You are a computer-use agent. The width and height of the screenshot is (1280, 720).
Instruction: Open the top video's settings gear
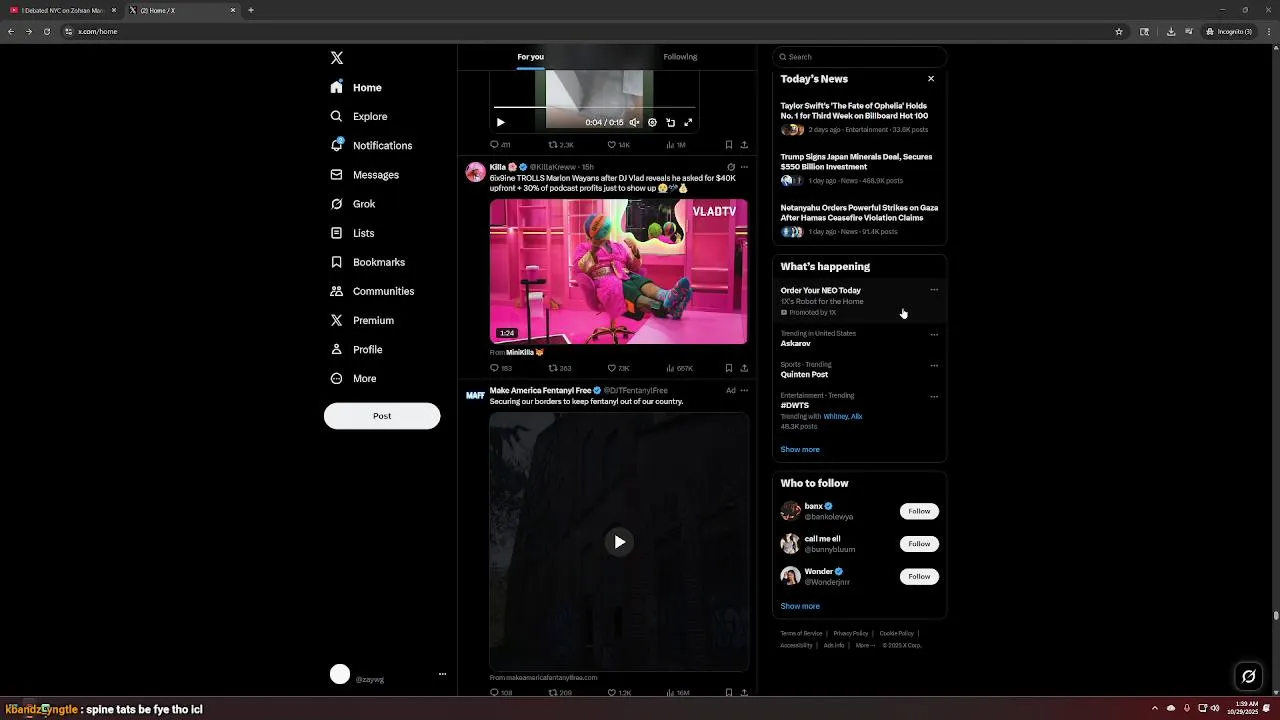[652, 122]
